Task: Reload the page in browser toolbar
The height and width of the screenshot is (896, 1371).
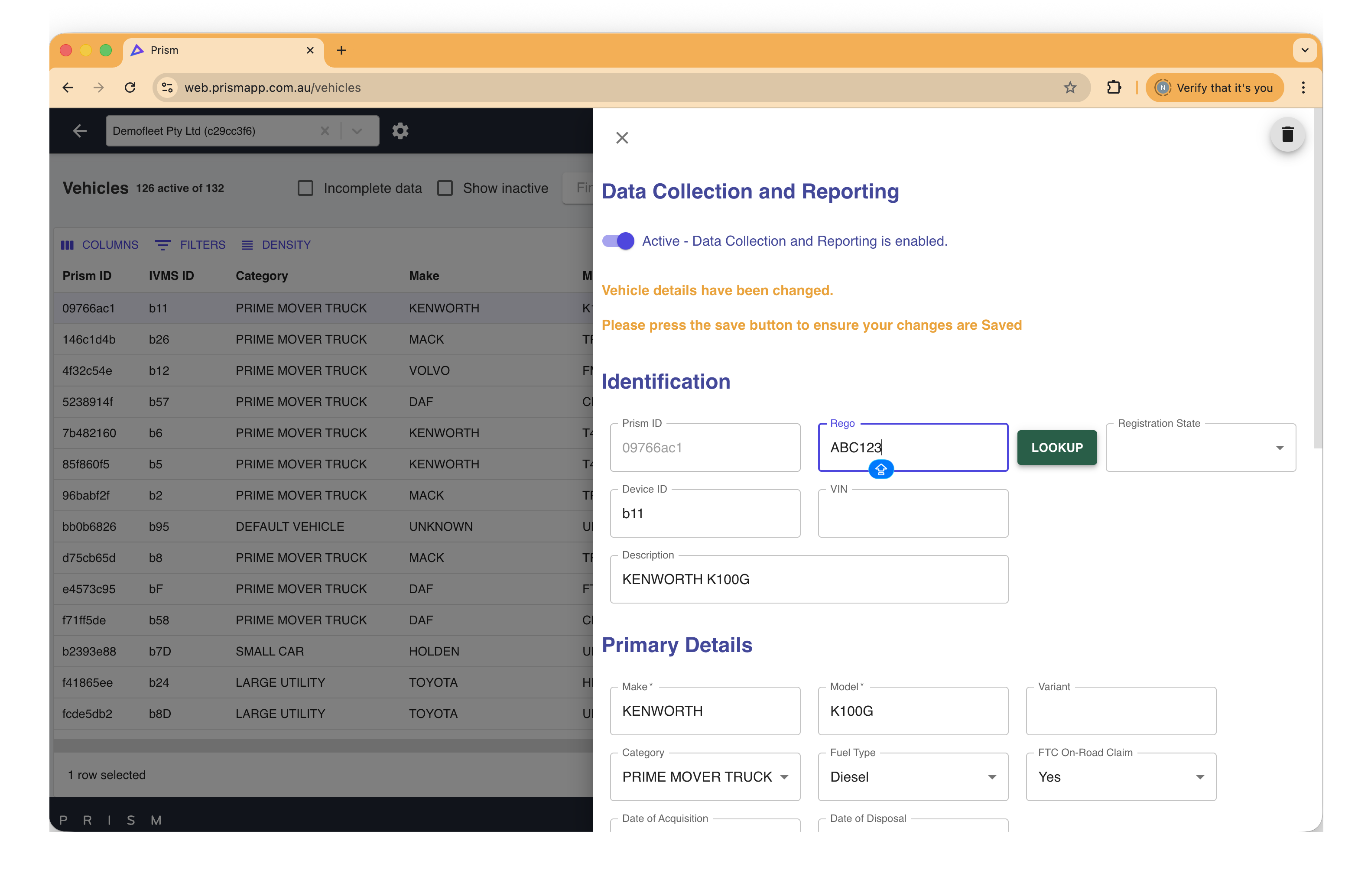Action: point(130,88)
